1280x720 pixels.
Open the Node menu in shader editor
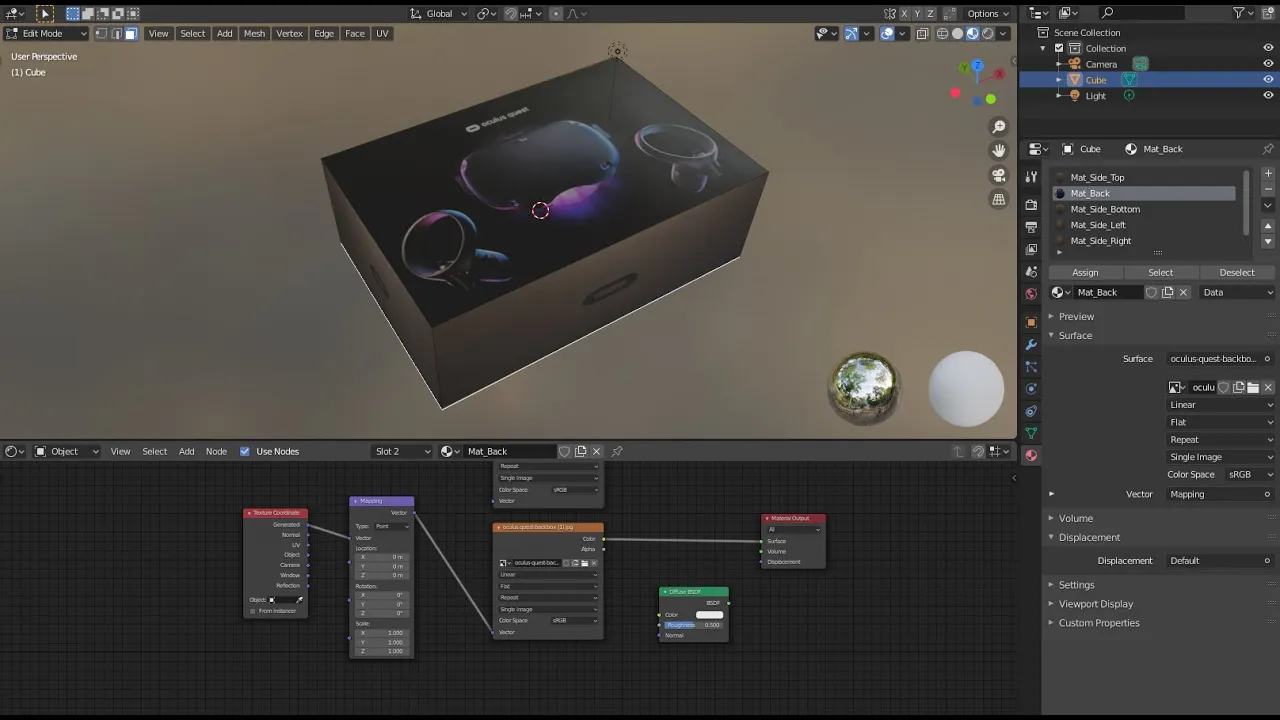216,451
